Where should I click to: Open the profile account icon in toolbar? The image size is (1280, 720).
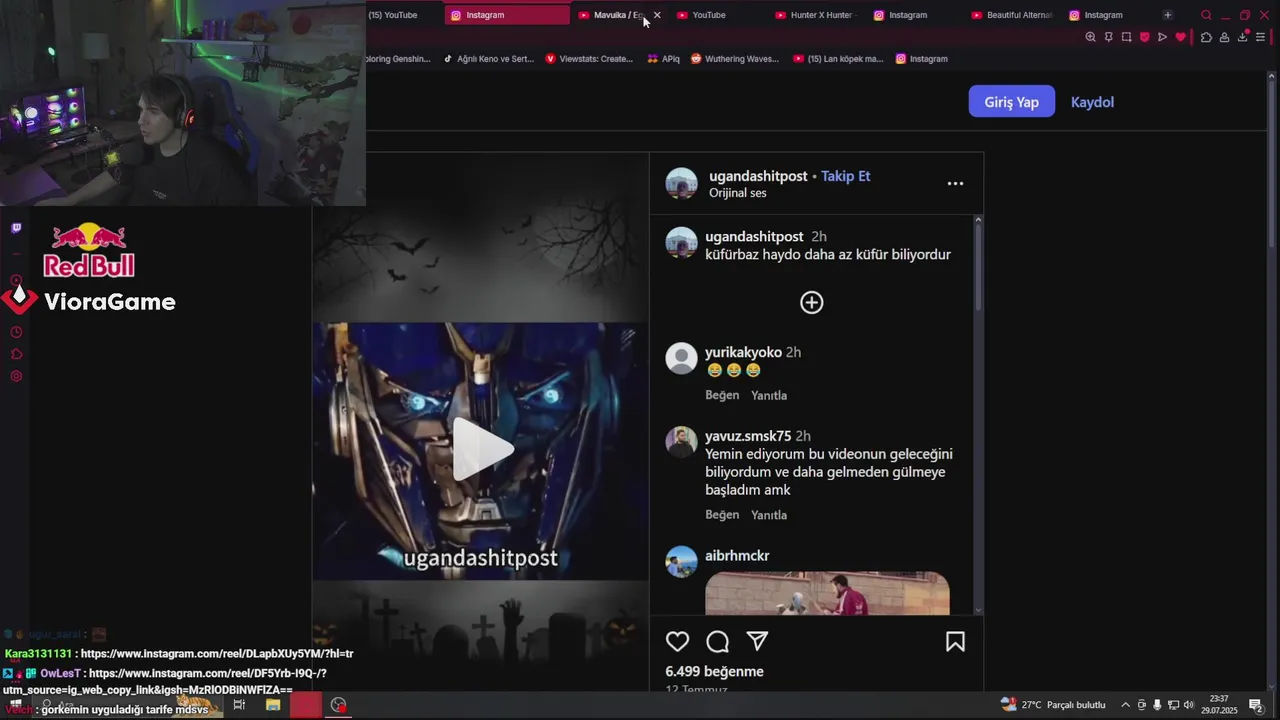(x=1224, y=37)
